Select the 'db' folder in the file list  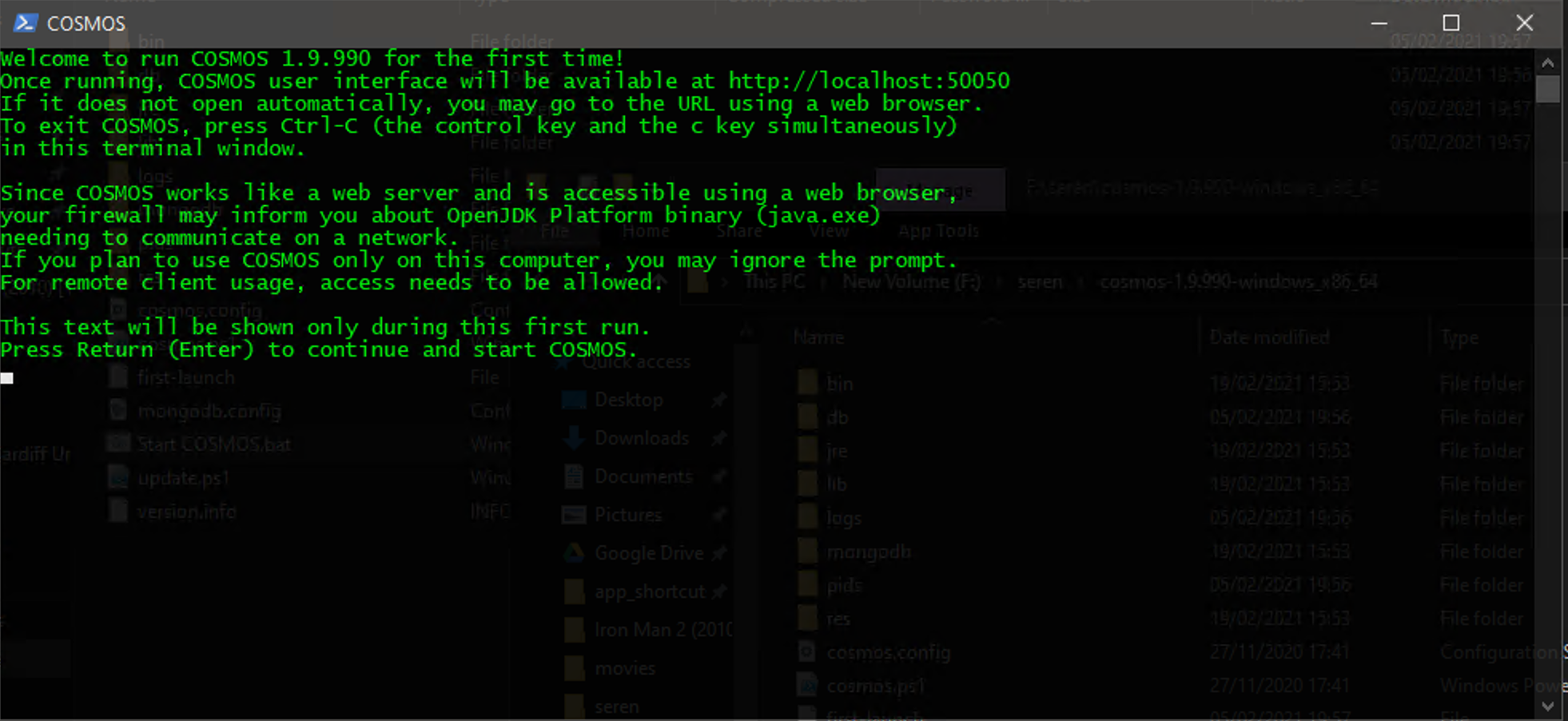[838, 417]
